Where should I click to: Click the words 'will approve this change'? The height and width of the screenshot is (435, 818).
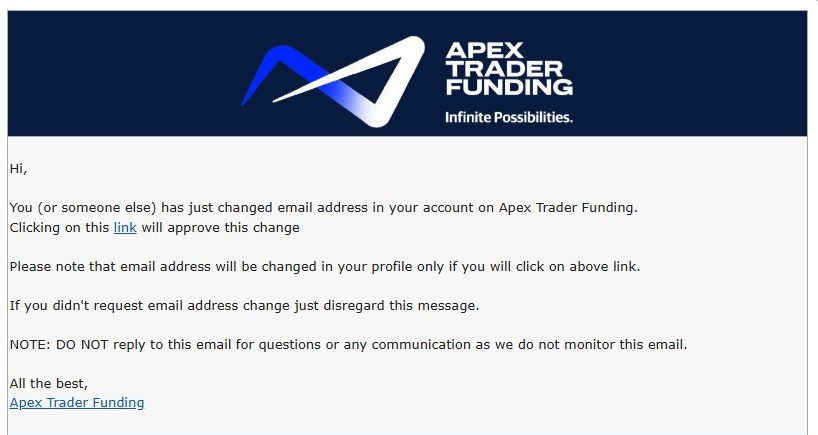221,228
